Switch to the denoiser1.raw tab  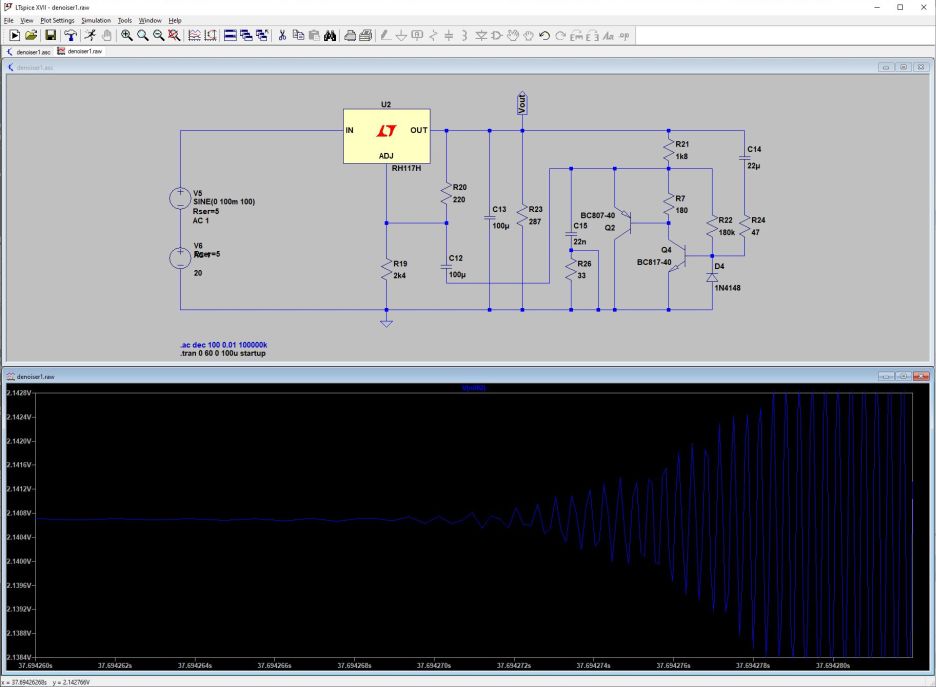80,51
